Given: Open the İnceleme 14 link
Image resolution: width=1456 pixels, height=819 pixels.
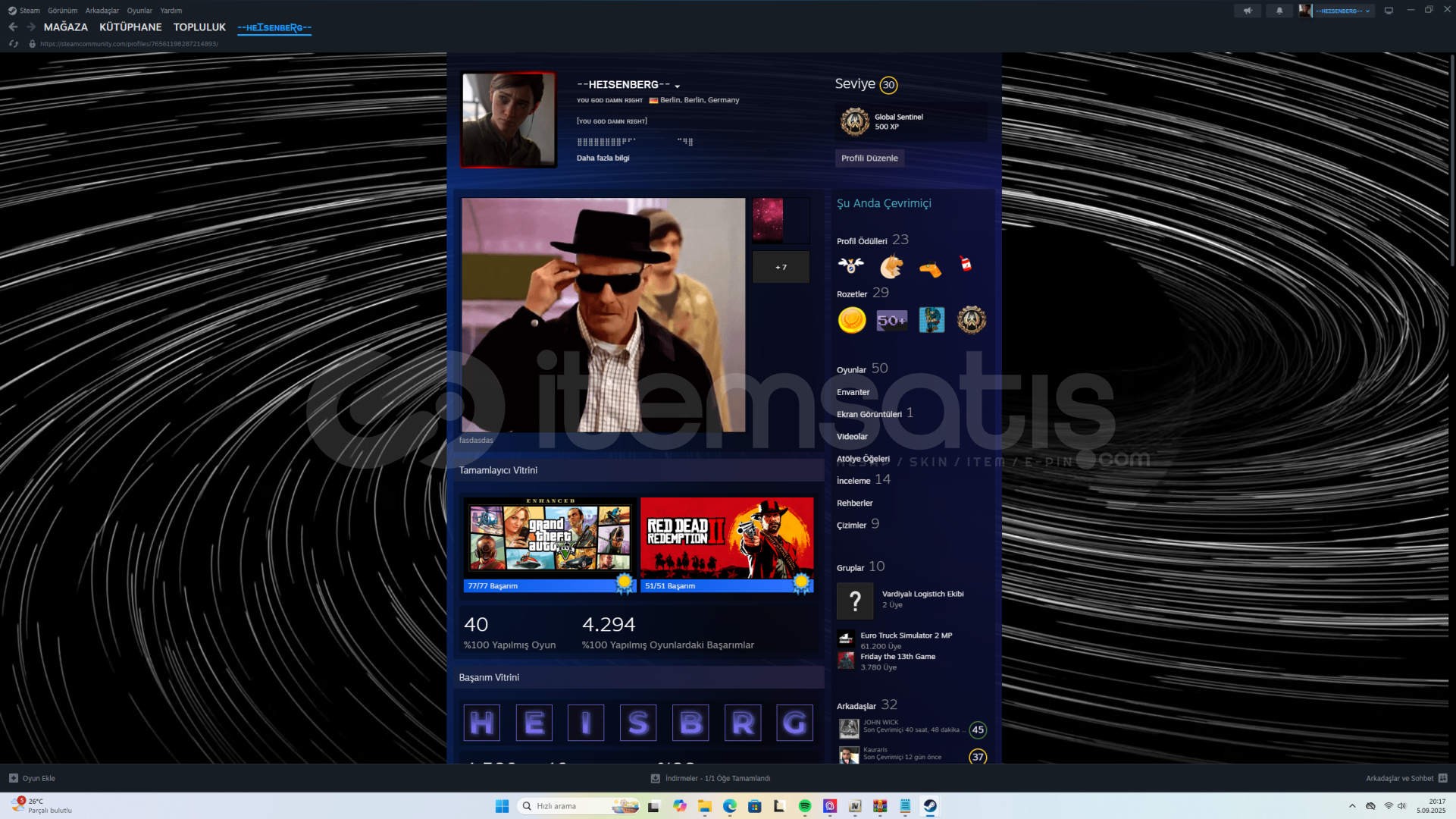Looking at the screenshot, I should point(863,480).
